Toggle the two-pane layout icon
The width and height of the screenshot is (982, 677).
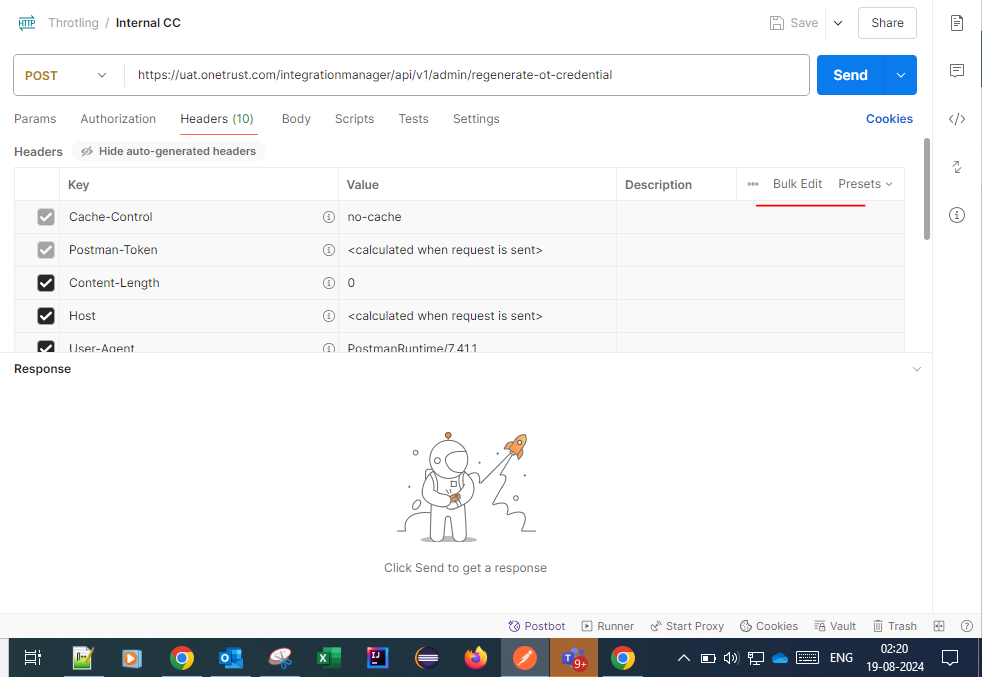coord(939,626)
